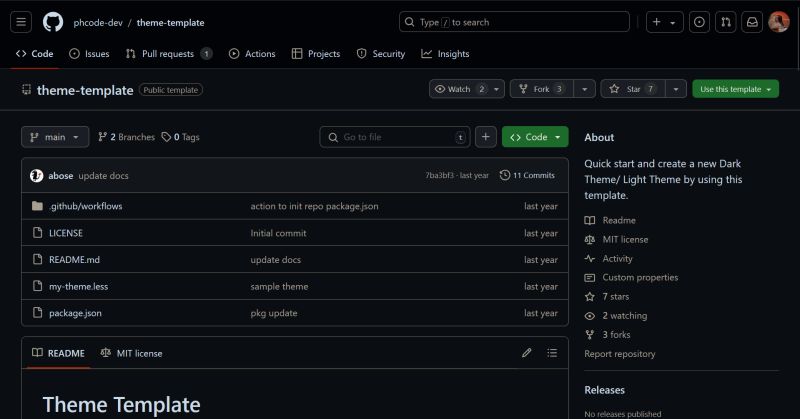Focus the 'Type / to search' box
The width and height of the screenshot is (800, 419).
514,22
